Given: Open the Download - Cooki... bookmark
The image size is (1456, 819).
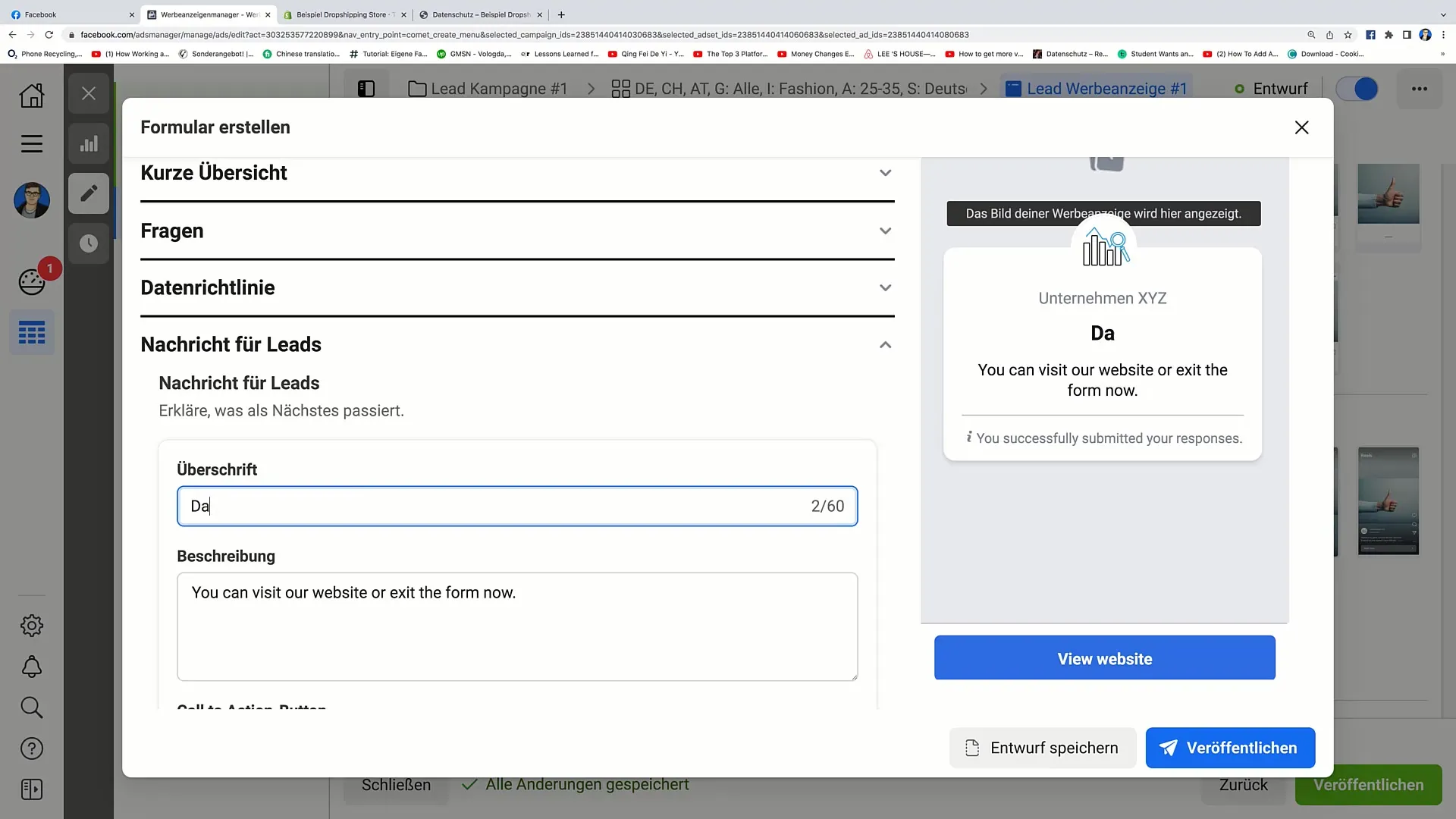Looking at the screenshot, I should pos(1326,54).
